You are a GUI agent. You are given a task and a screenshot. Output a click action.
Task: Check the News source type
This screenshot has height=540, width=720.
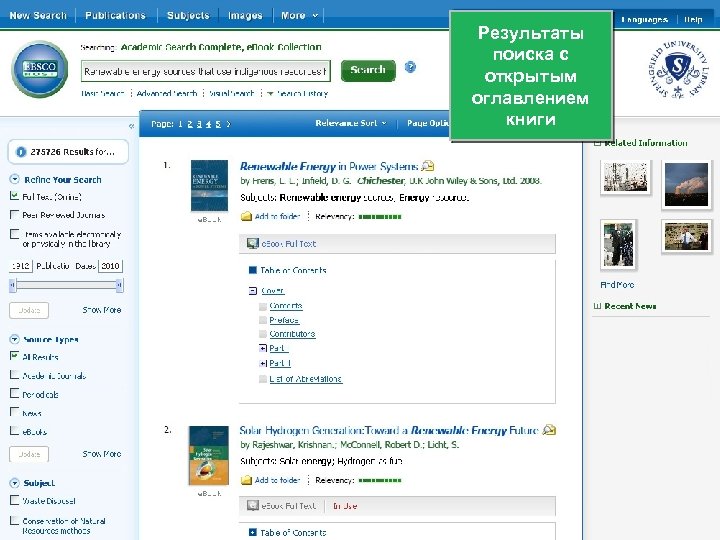(14, 412)
